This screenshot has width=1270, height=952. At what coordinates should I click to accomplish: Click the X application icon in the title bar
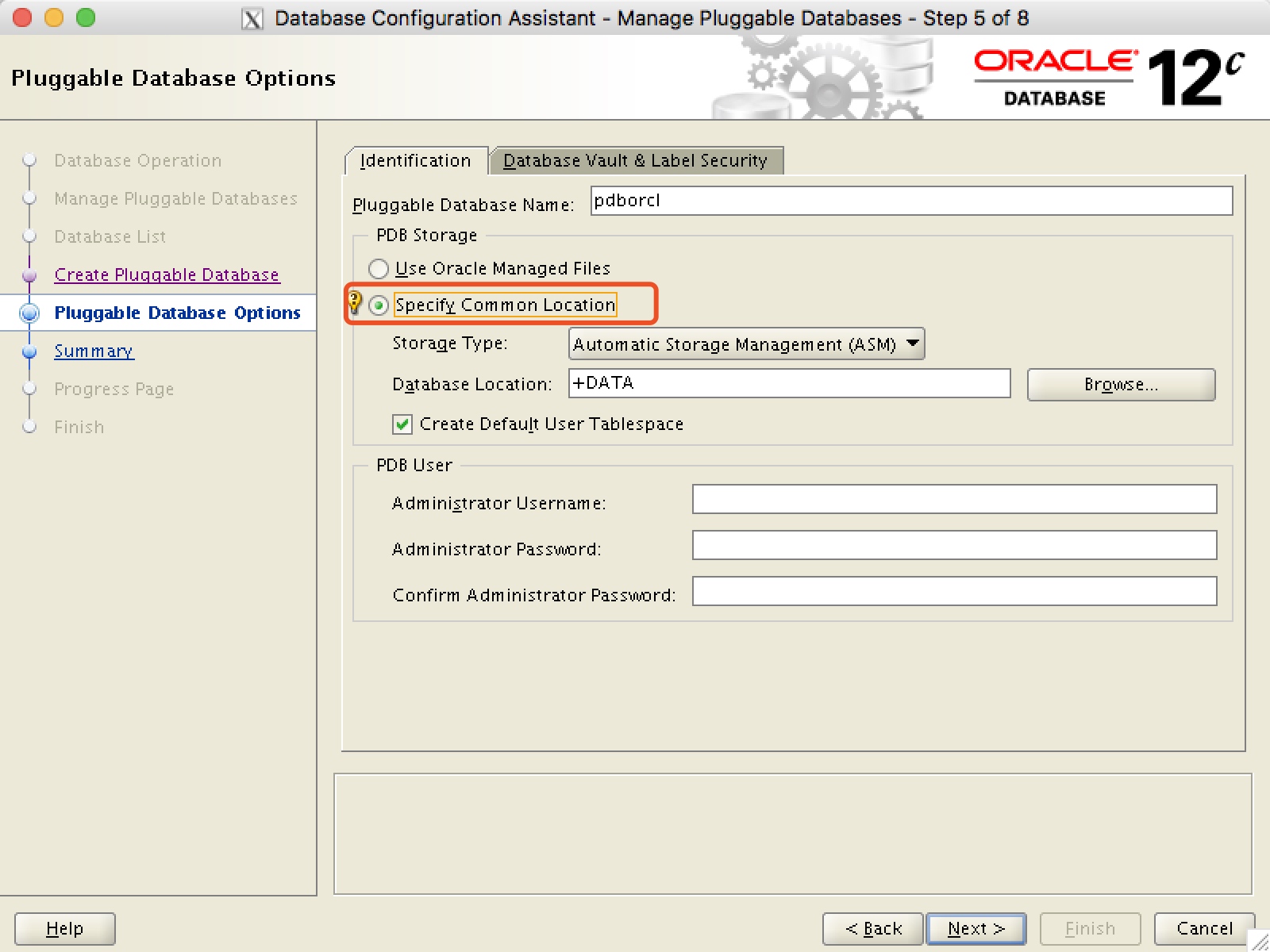(252, 17)
